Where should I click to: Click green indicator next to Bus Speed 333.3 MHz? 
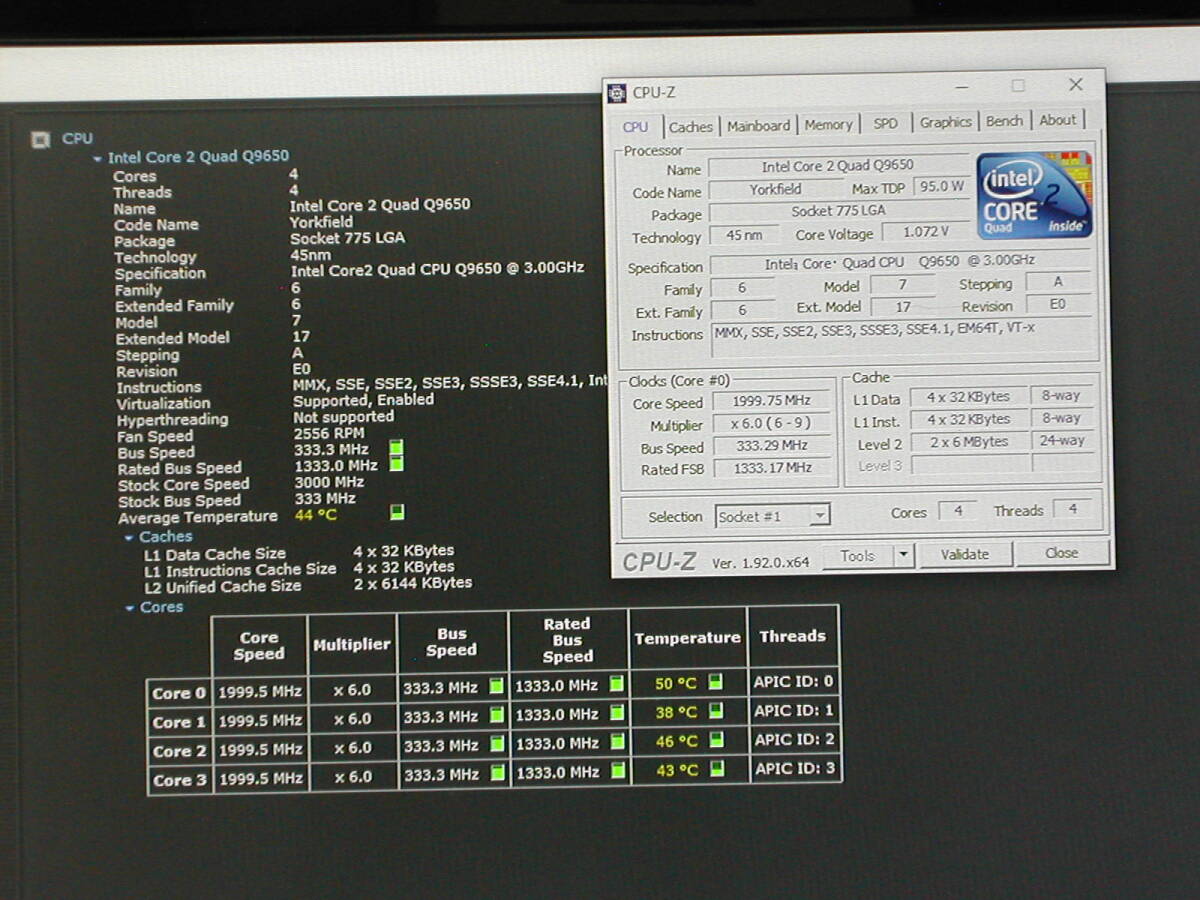[396, 448]
